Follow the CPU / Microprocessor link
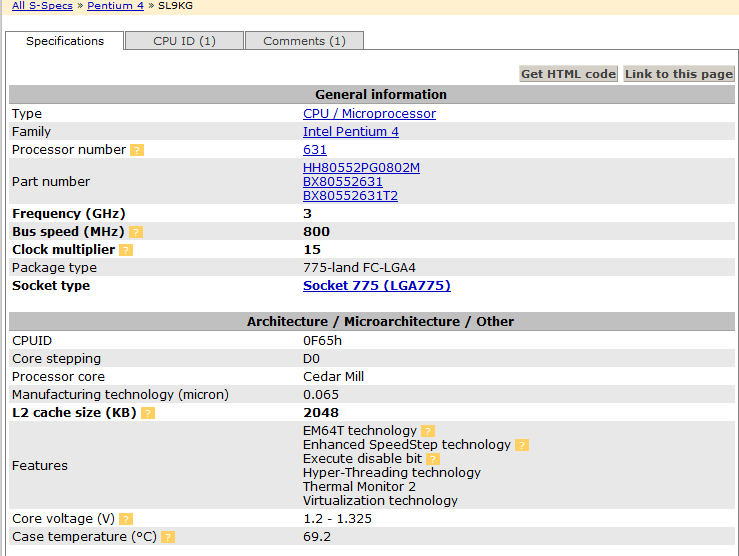 (x=370, y=114)
